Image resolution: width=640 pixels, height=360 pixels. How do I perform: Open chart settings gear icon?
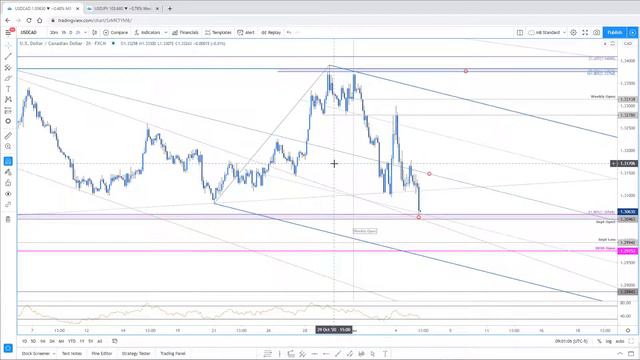(573, 32)
